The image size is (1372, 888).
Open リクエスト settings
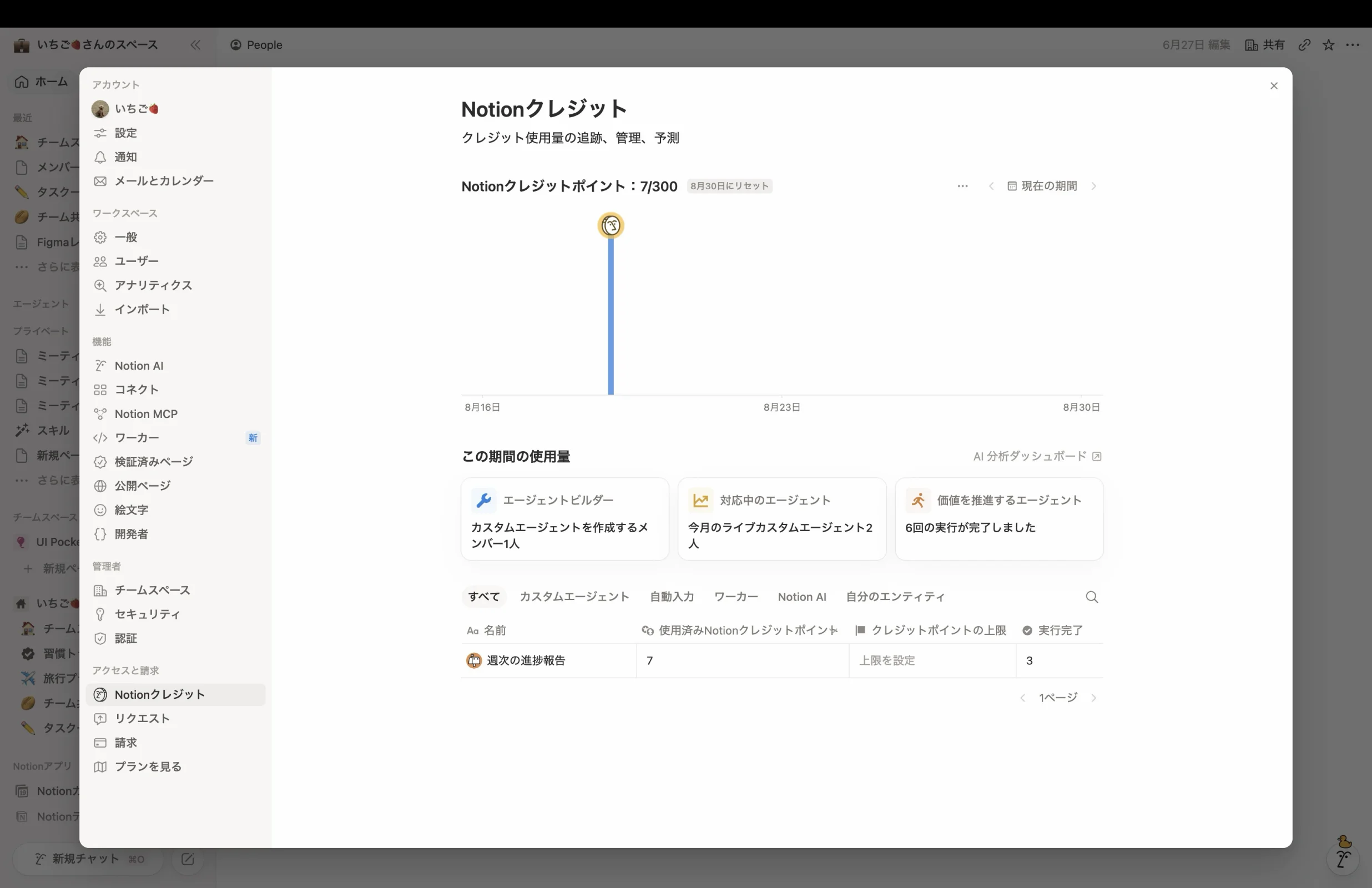click(x=175, y=719)
